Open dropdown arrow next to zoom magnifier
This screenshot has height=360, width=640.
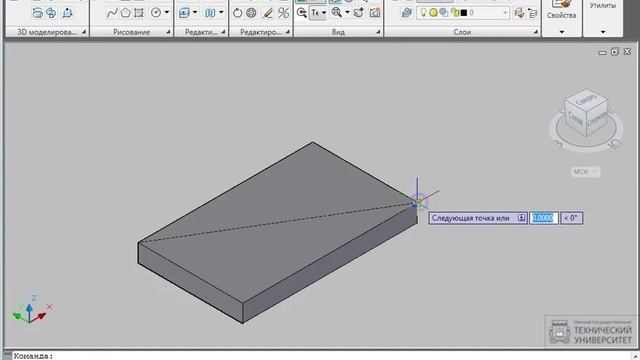point(347,13)
